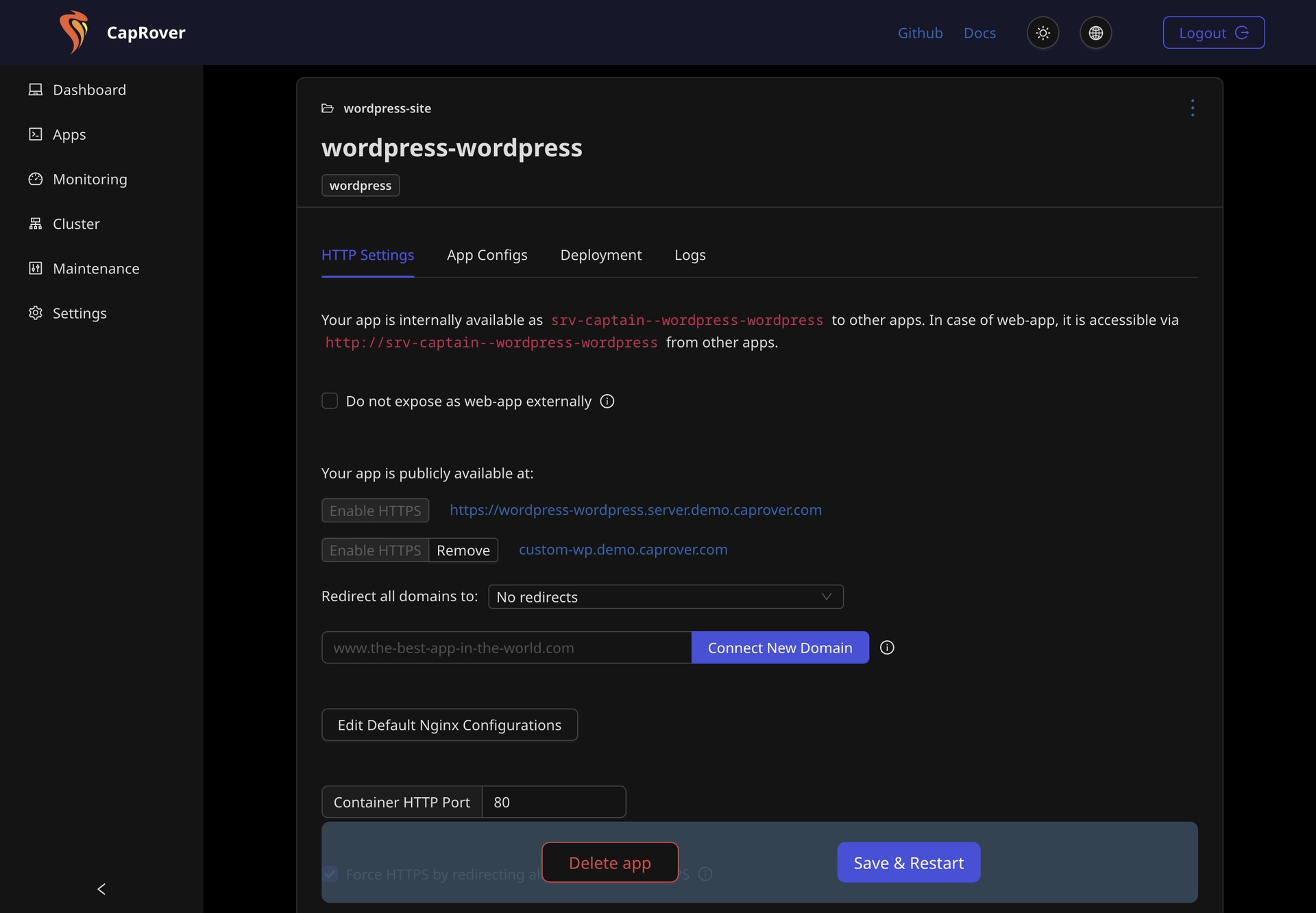
Task: Click the Settings gear icon
Action: [x=36, y=313]
